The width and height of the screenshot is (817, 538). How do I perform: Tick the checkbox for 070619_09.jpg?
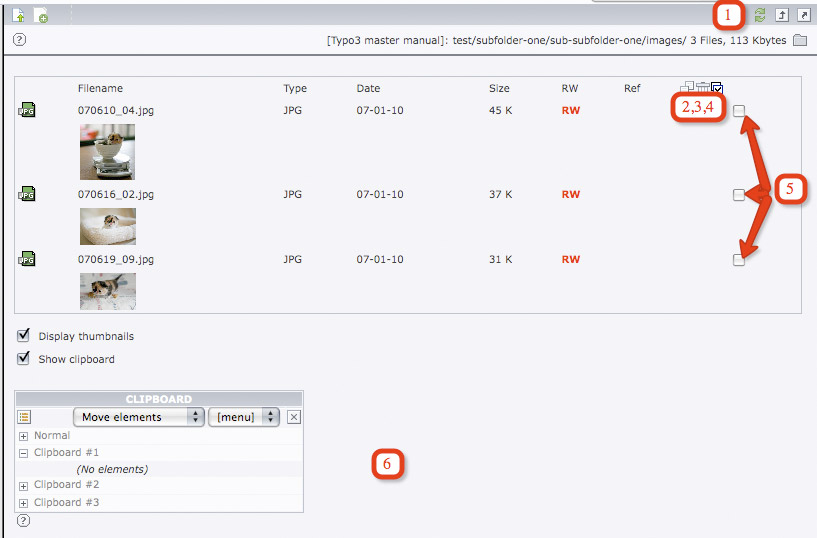(738, 260)
